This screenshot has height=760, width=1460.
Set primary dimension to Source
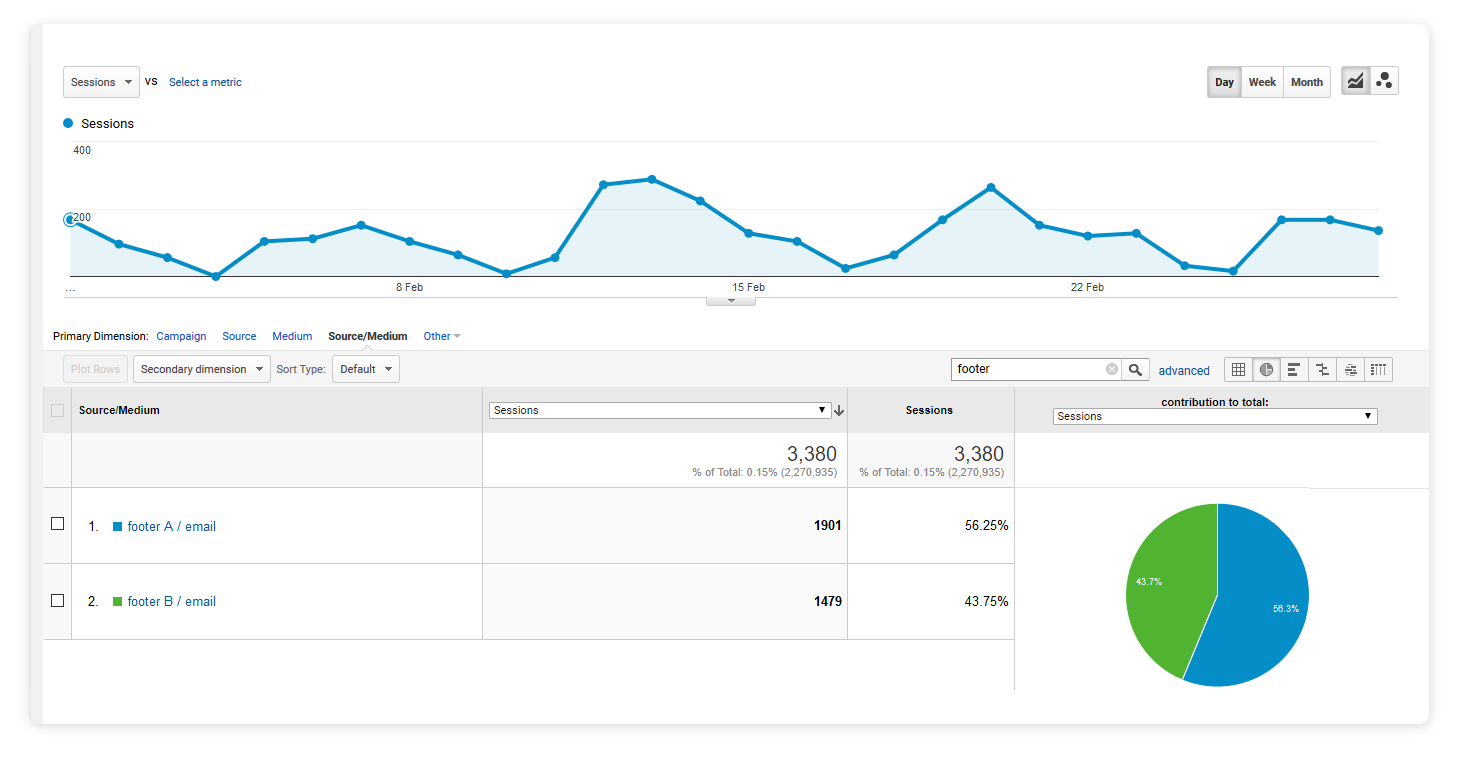239,336
